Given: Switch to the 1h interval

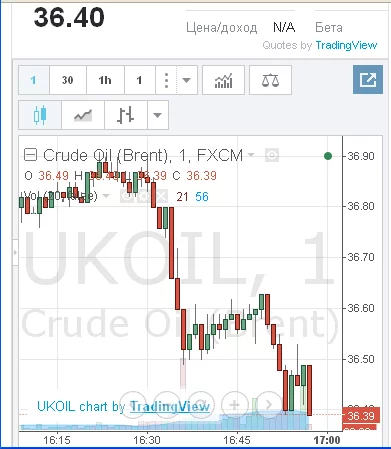Looking at the screenshot, I should (x=105, y=80).
